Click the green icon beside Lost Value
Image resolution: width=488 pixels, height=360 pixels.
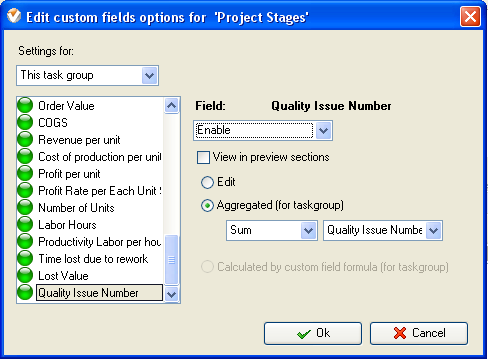point(25,275)
